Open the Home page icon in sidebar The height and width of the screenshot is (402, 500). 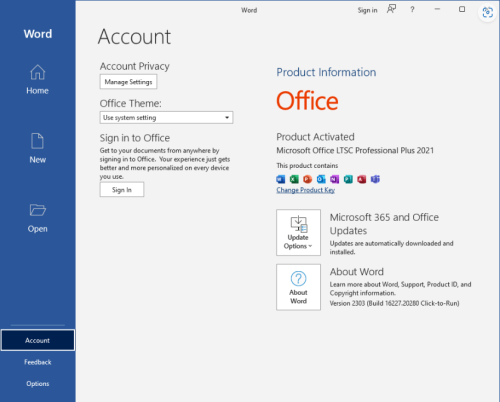[x=37, y=72]
